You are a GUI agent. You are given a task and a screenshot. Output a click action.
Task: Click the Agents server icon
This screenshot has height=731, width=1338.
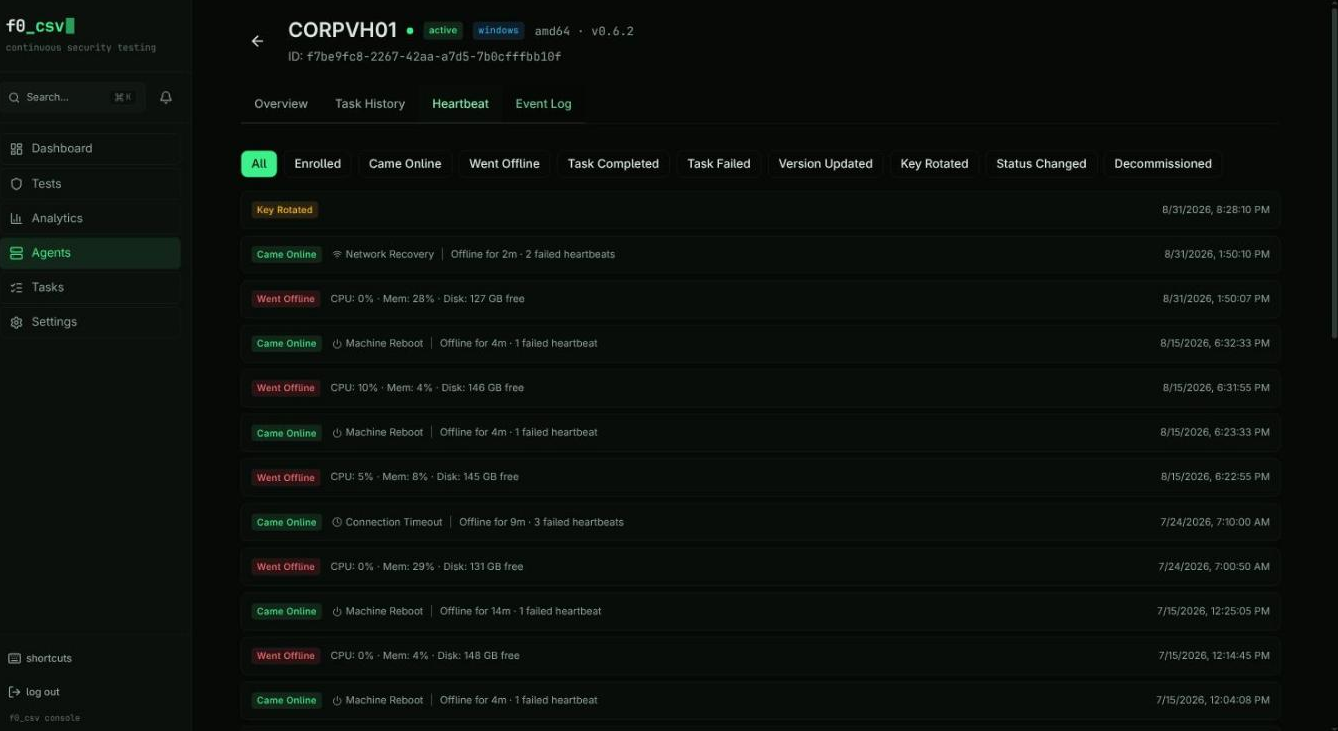[16, 253]
